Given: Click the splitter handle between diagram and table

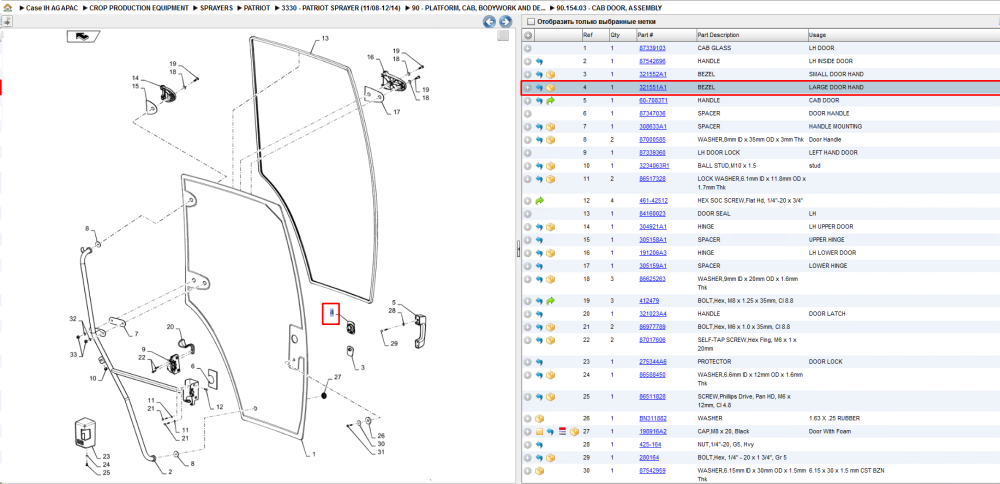Looking at the screenshot, I should pyautogui.click(x=518, y=249).
